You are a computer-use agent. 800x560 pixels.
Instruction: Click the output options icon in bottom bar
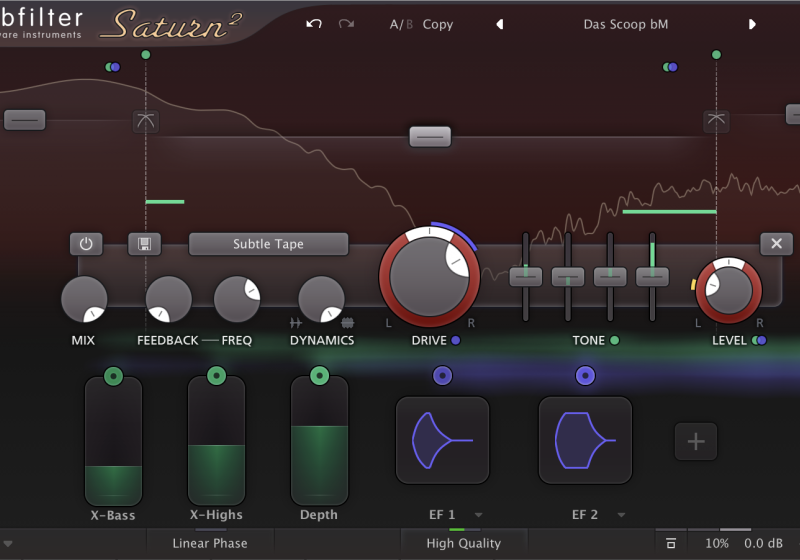tap(671, 543)
